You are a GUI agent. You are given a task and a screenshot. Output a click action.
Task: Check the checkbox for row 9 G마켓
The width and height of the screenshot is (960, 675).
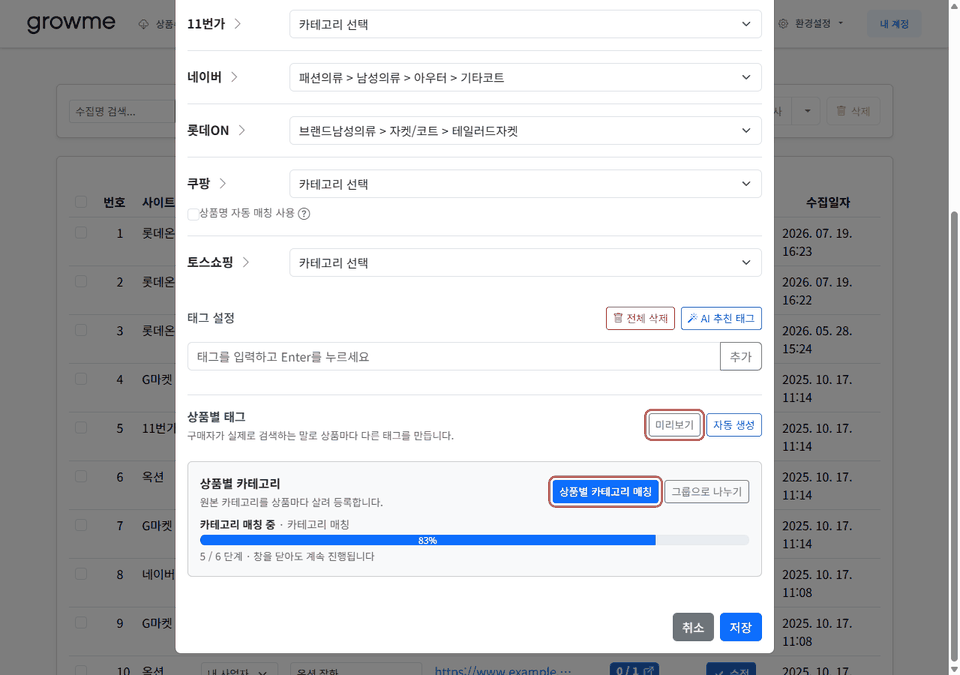pyautogui.click(x=81, y=622)
